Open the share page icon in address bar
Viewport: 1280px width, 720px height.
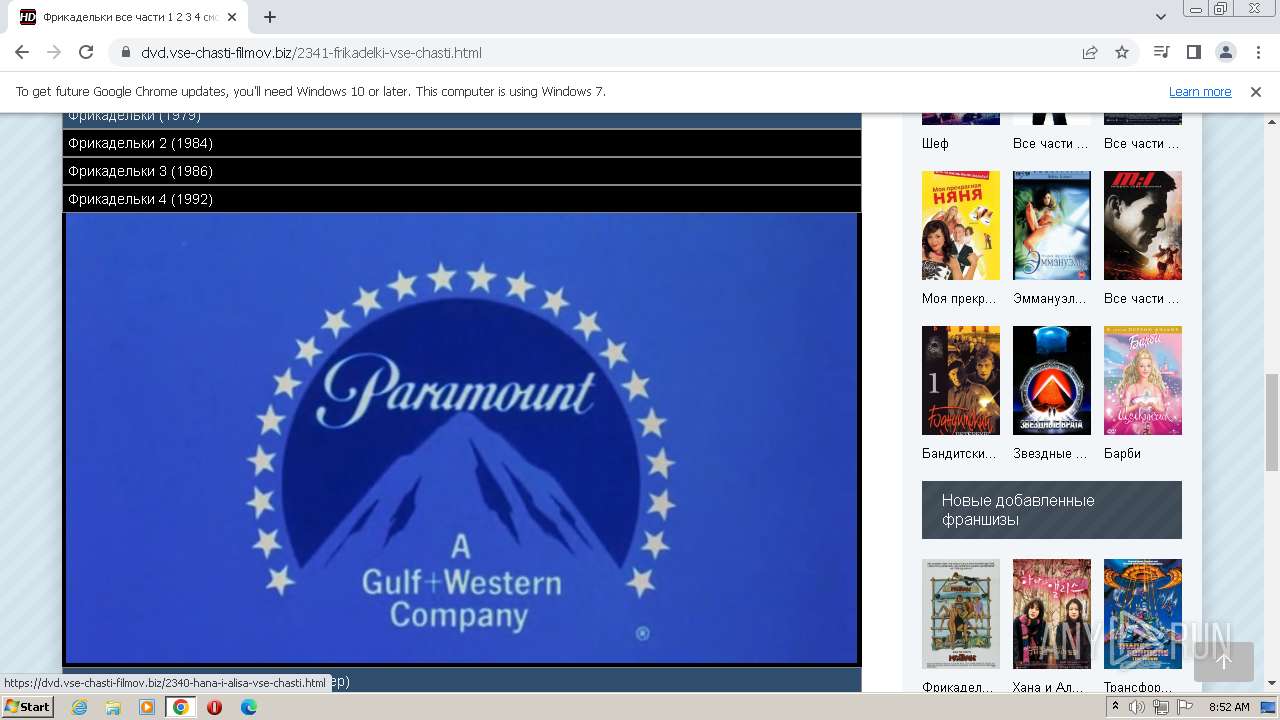[1090, 52]
